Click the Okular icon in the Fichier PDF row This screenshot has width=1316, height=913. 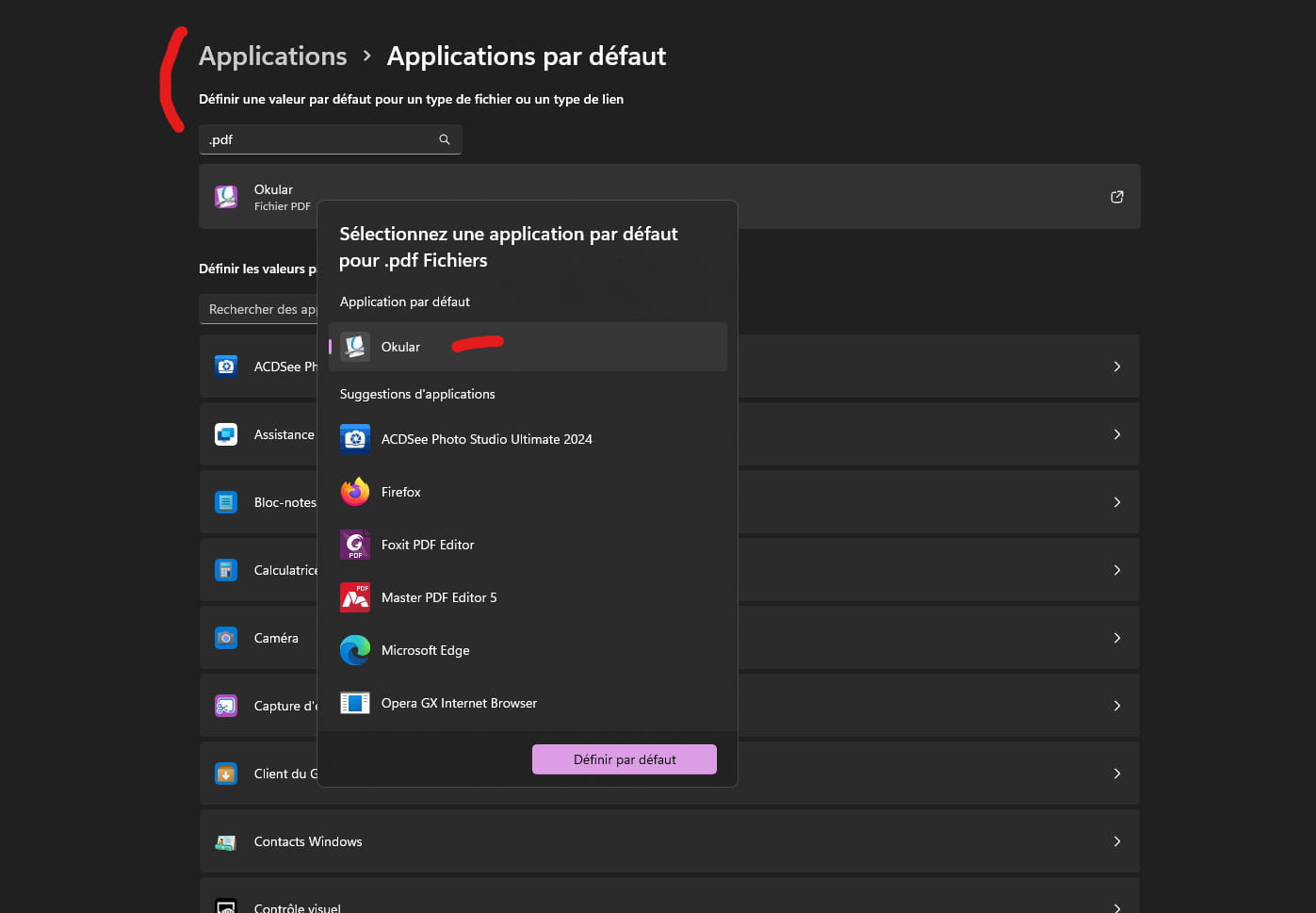226,197
